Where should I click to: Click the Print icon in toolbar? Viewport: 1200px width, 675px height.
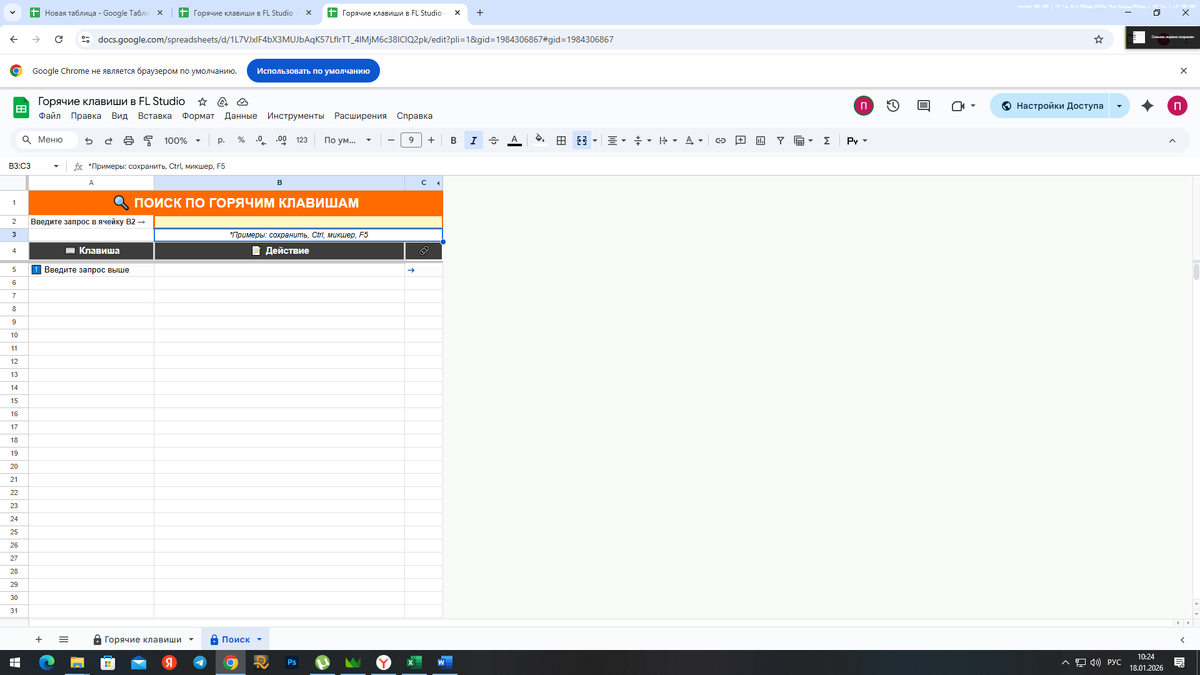128,141
